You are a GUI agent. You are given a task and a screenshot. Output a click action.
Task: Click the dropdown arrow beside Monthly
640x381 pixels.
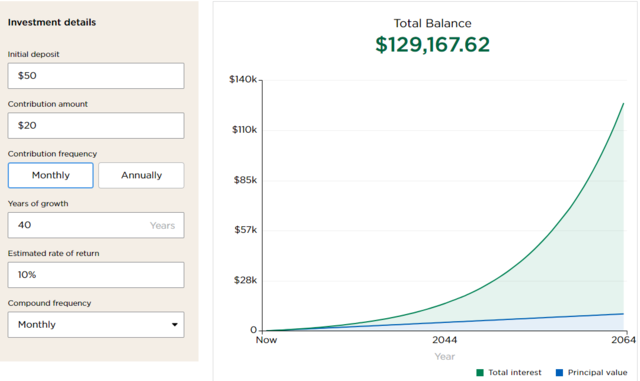tap(175, 325)
